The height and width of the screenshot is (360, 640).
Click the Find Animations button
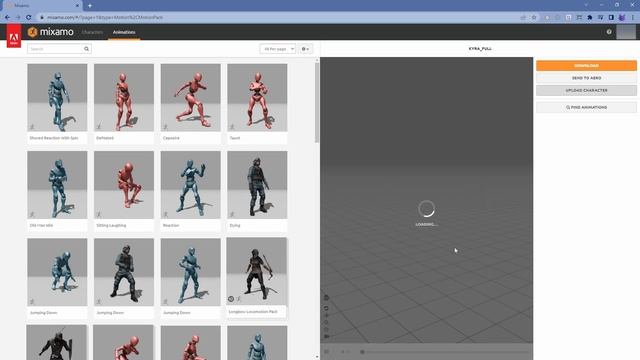coord(586,107)
